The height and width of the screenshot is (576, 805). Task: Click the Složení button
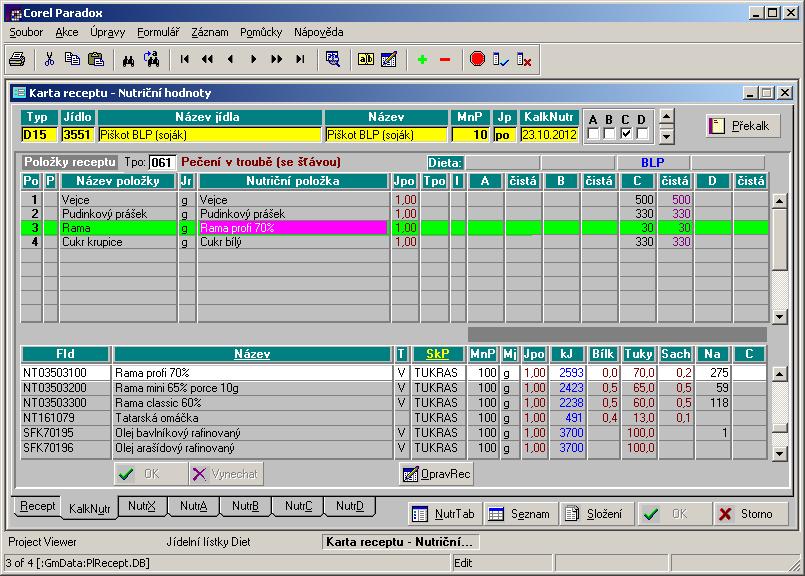(x=596, y=514)
